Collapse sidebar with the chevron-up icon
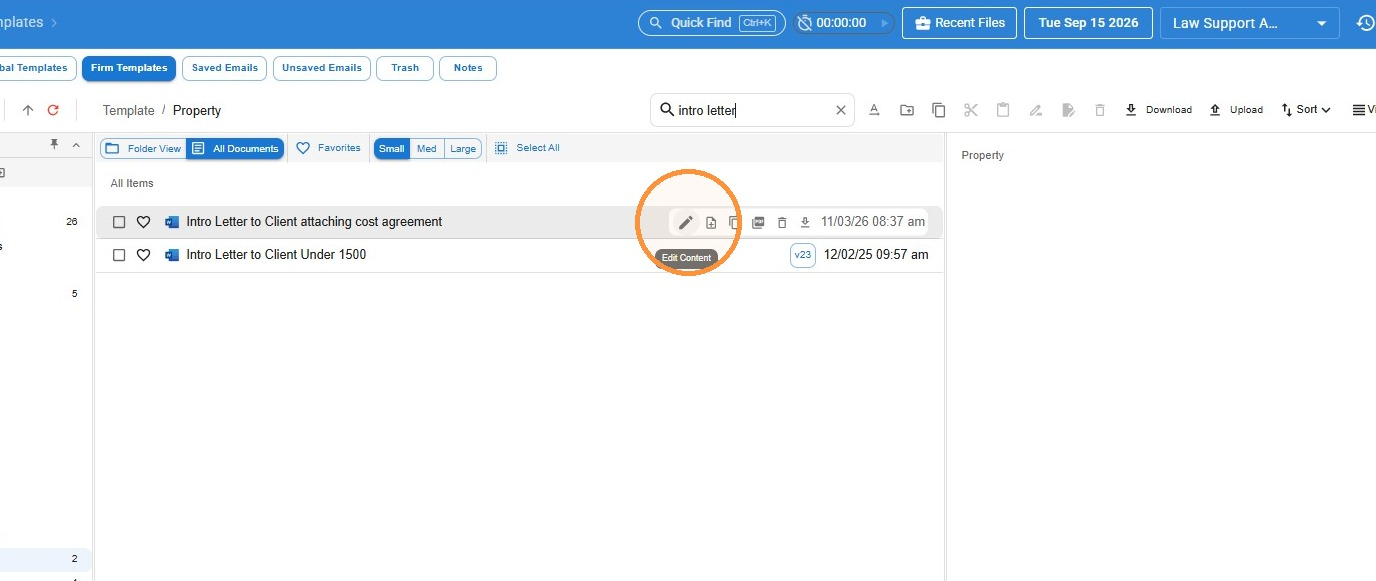 pos(75,145)
